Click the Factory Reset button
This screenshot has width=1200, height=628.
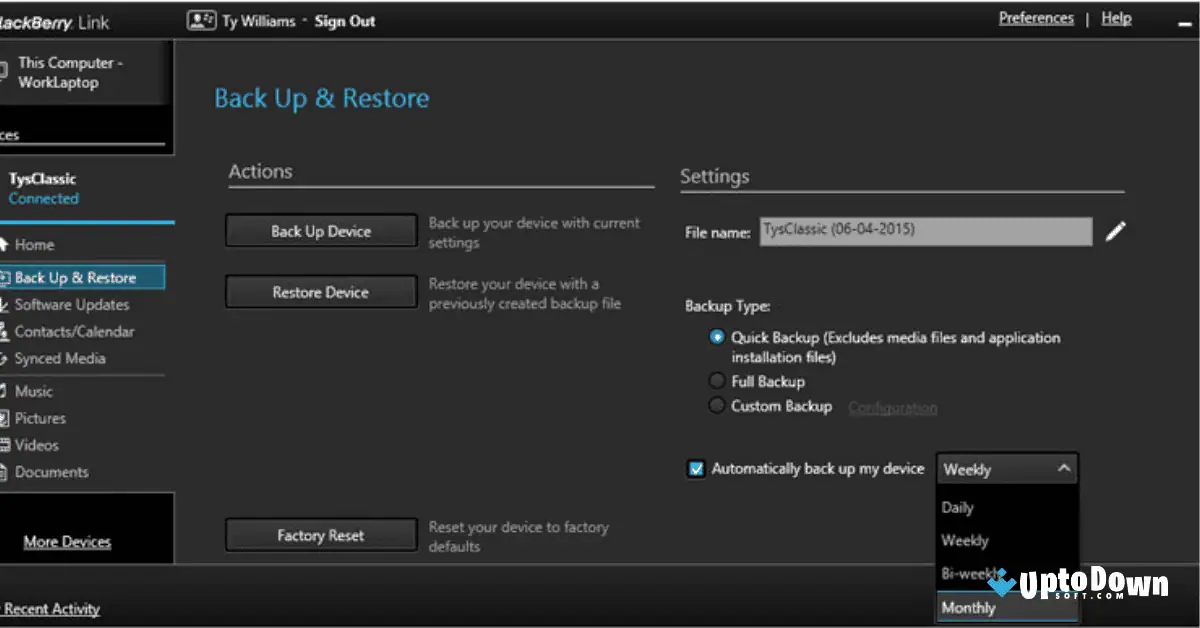[320, 535]
